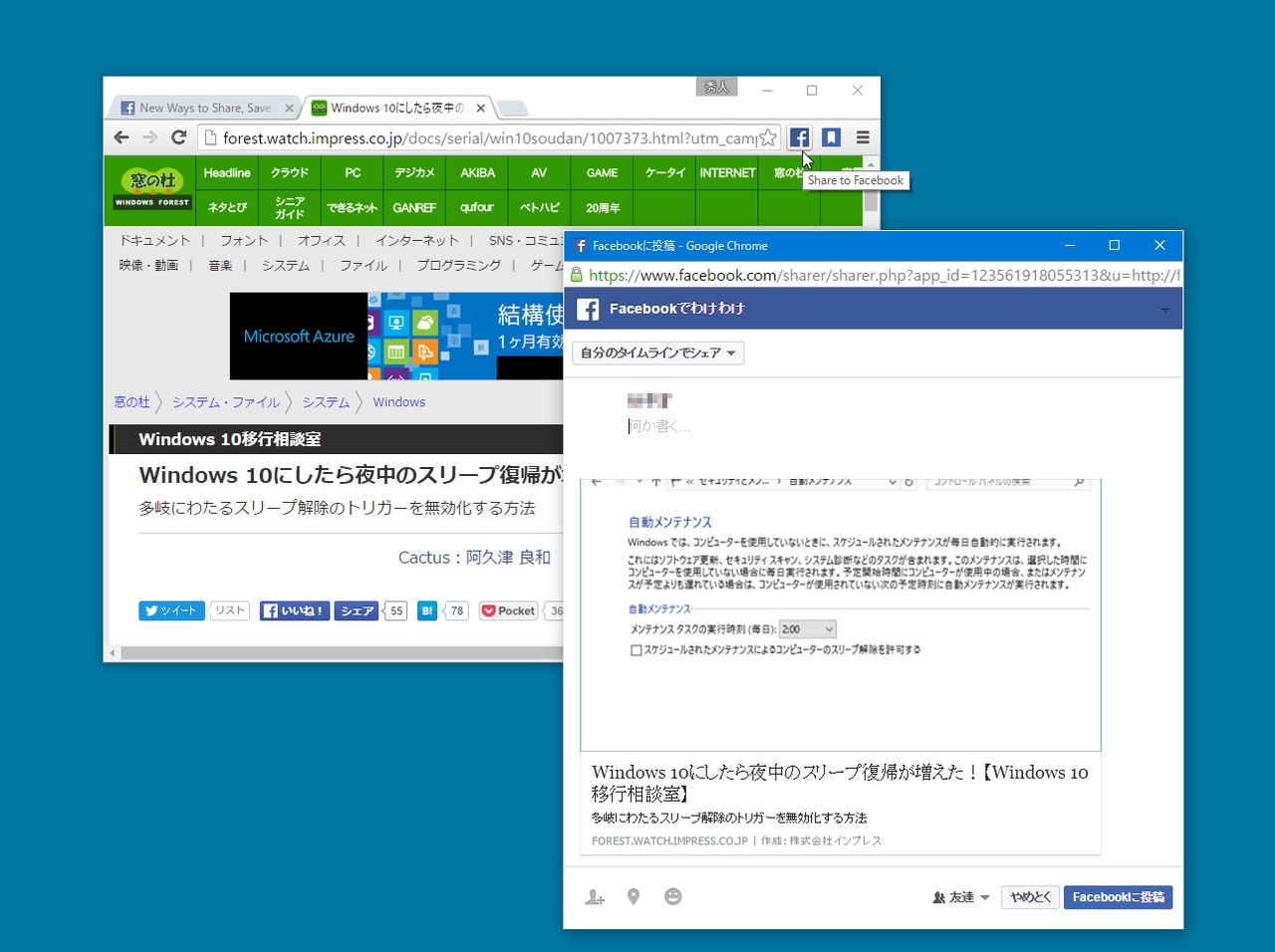Click the tag people icon in the share dialog
Screen dimensions: 1275x952
[595, 897]
